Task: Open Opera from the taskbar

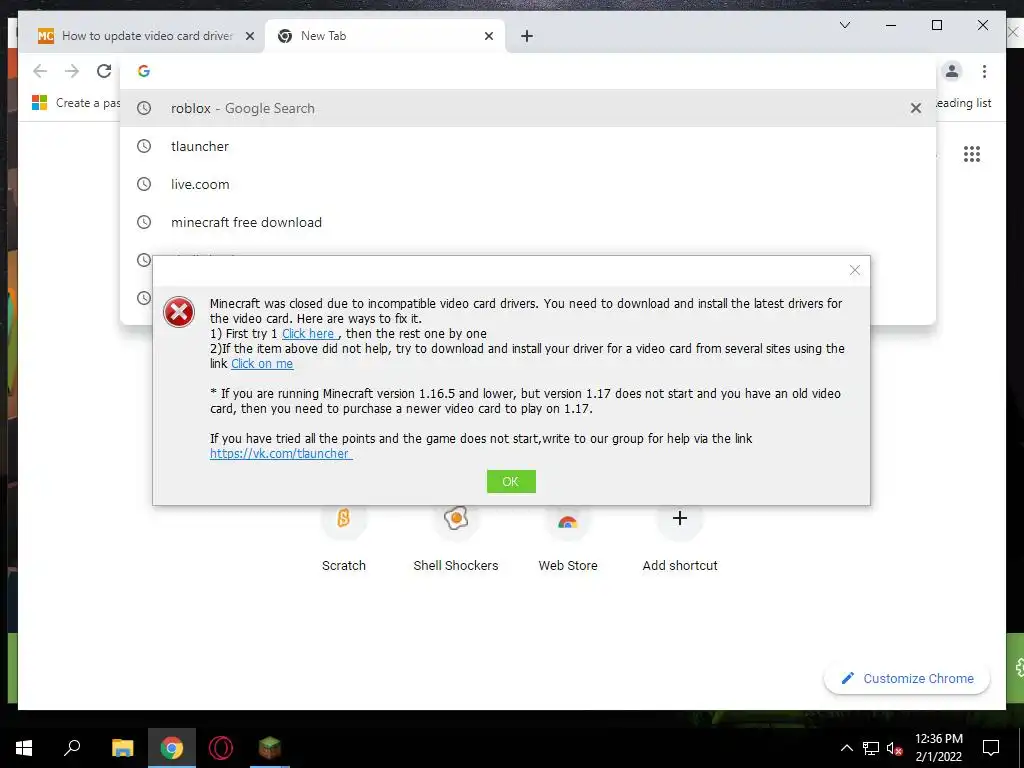Action: (221, 748)
